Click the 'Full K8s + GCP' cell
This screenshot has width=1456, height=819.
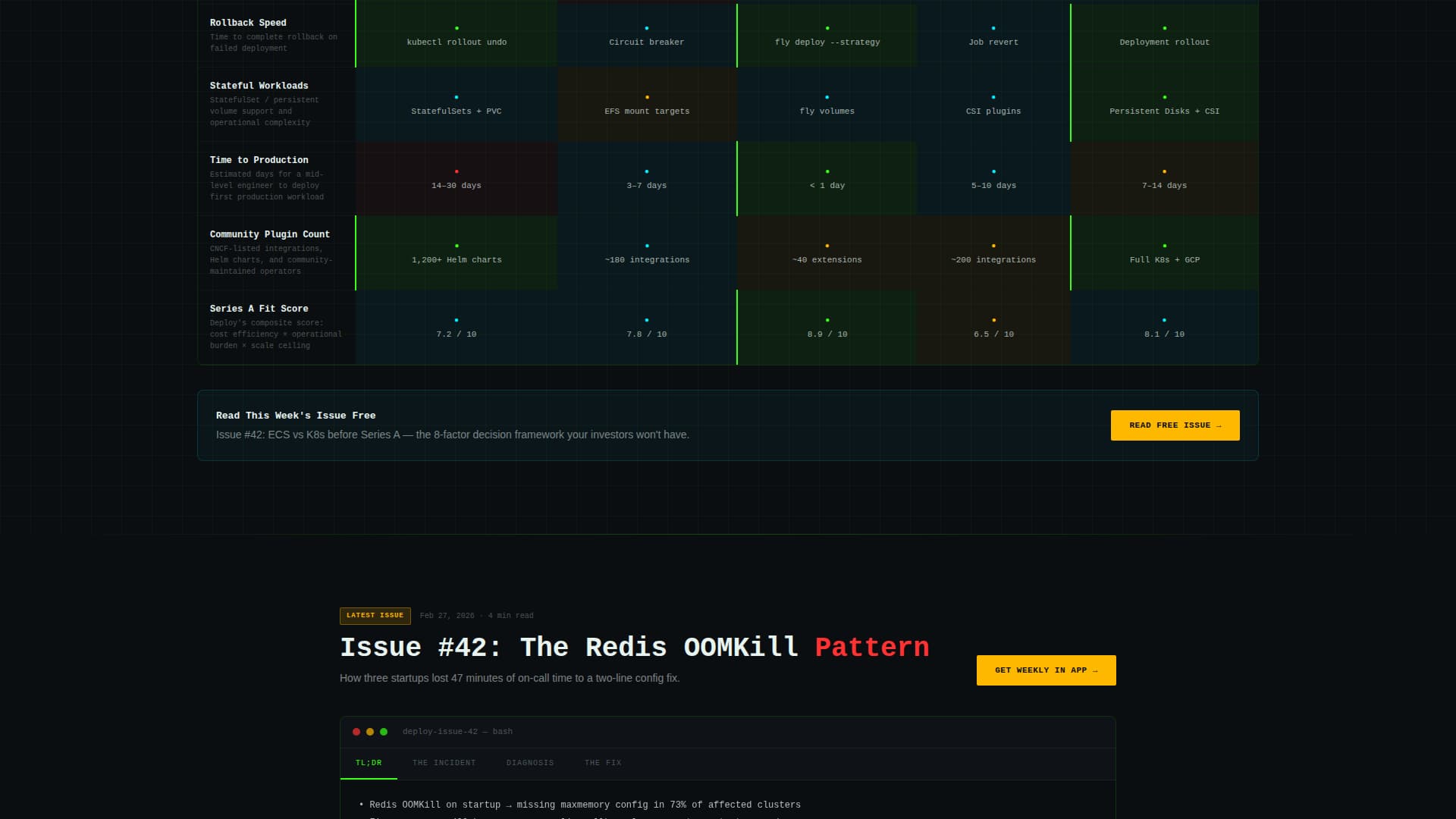(x=1165, y=253)
